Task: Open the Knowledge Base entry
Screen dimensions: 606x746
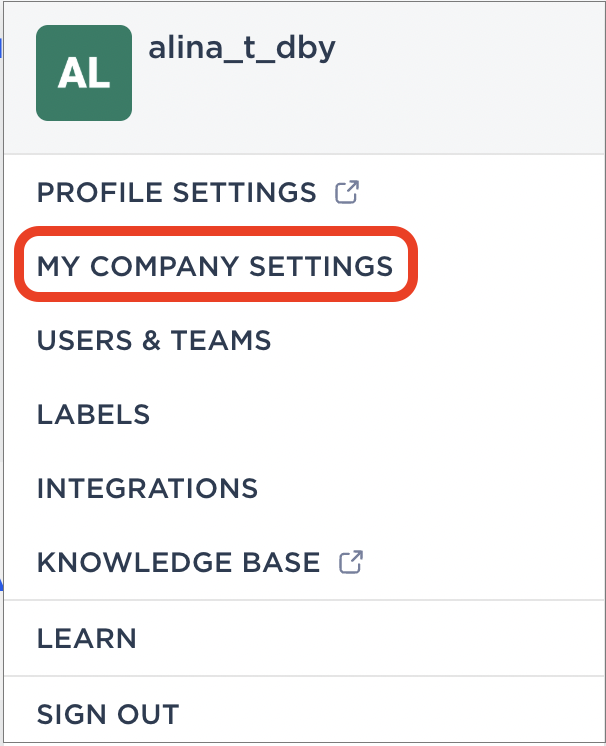Action: [178, 562]
